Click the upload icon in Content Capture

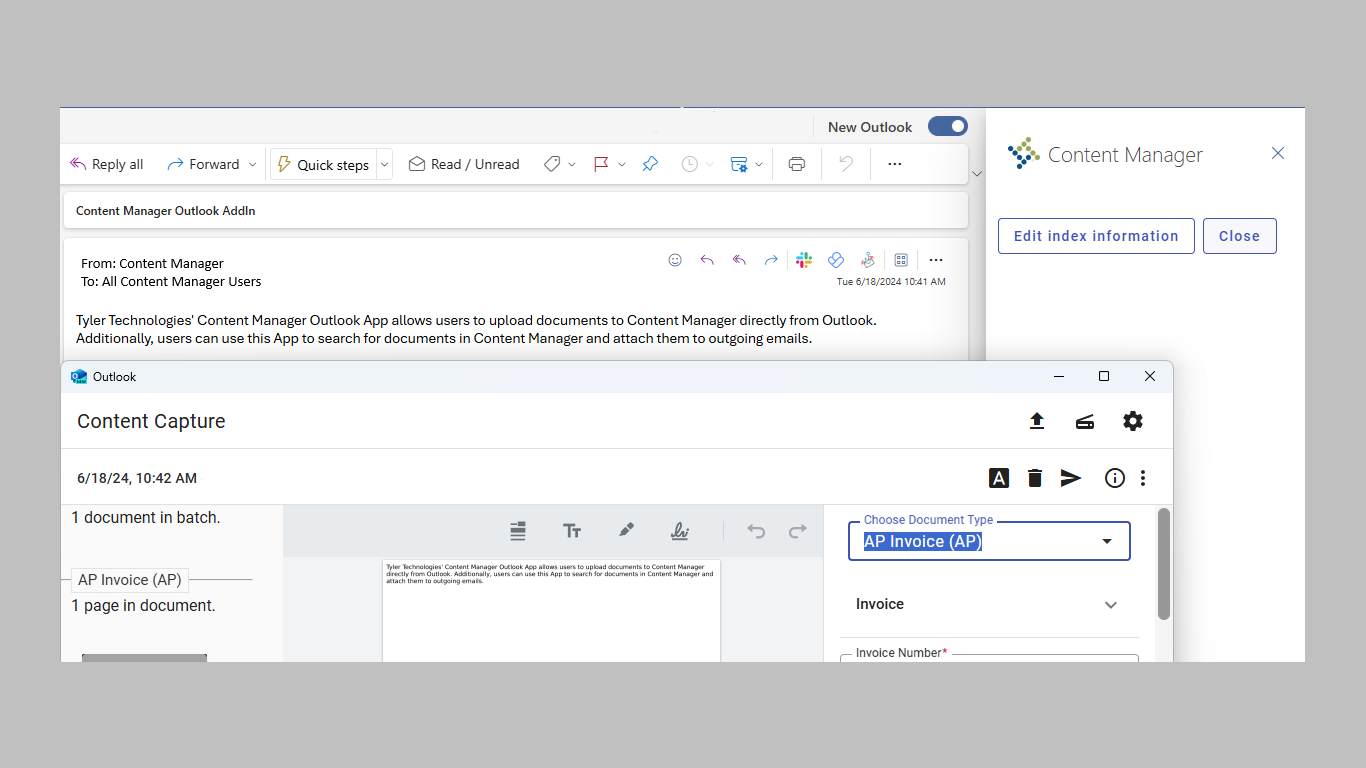point(1037,421)
